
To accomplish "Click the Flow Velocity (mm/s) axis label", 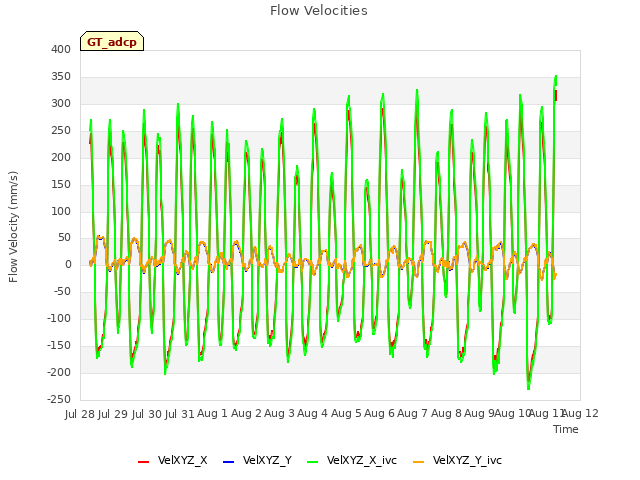I will pyautogui.click(x=13, y=227).
